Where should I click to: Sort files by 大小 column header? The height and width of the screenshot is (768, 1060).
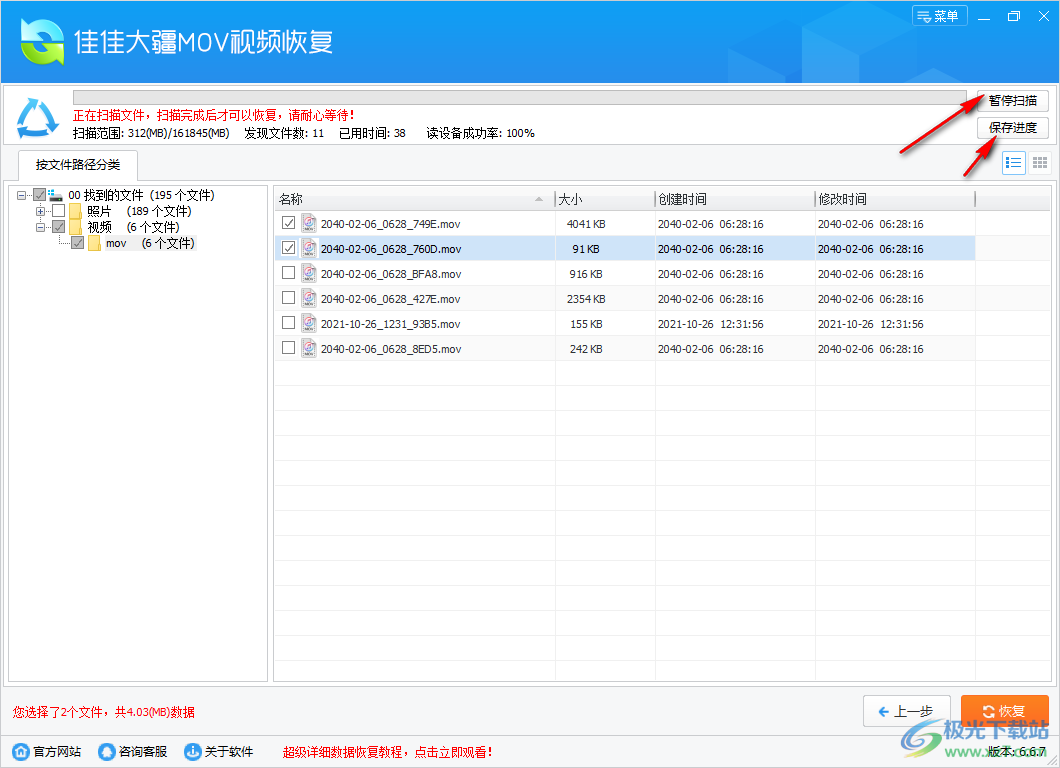point(604,199)
